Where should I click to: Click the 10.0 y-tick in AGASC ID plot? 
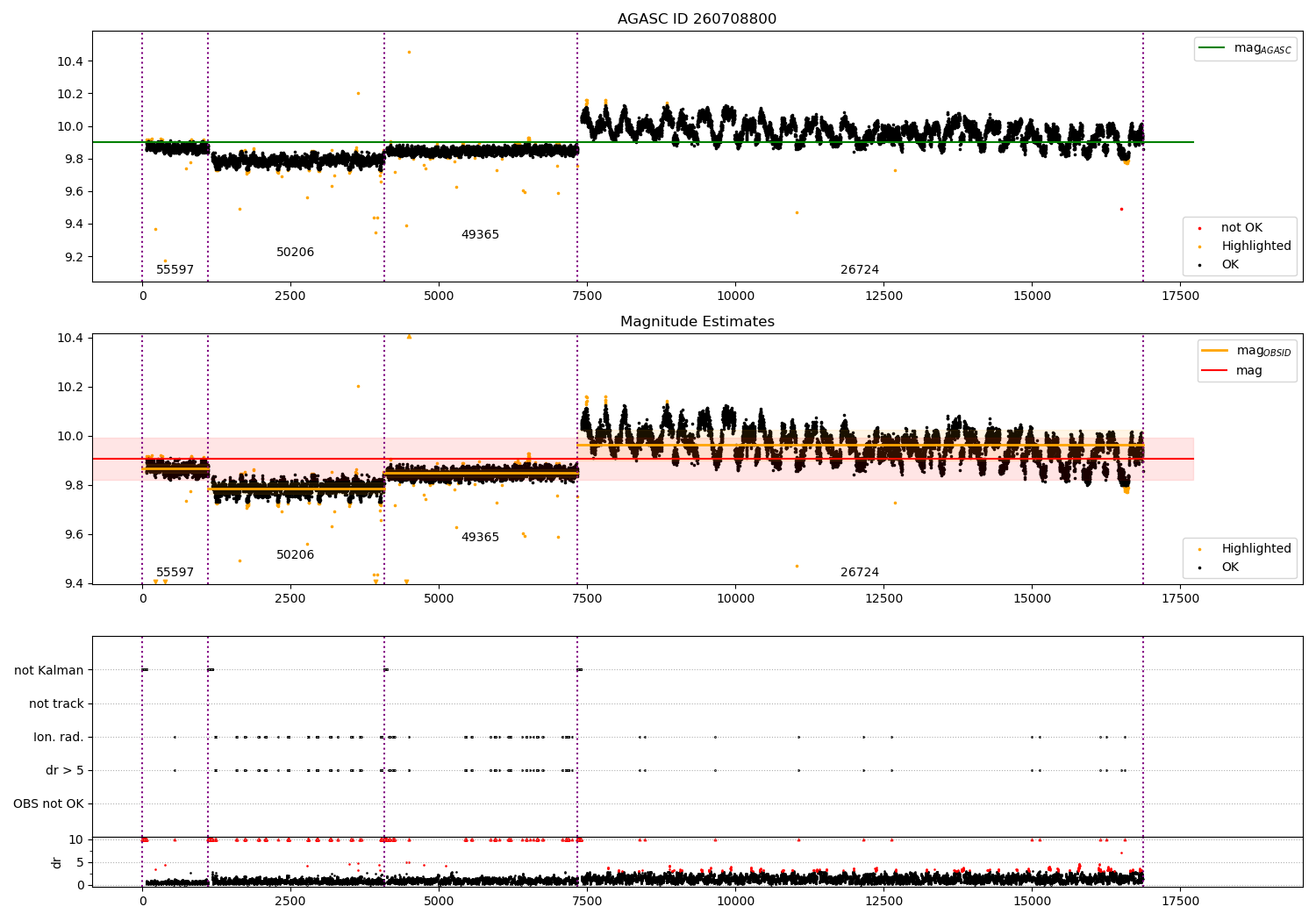tap(68, 126)
